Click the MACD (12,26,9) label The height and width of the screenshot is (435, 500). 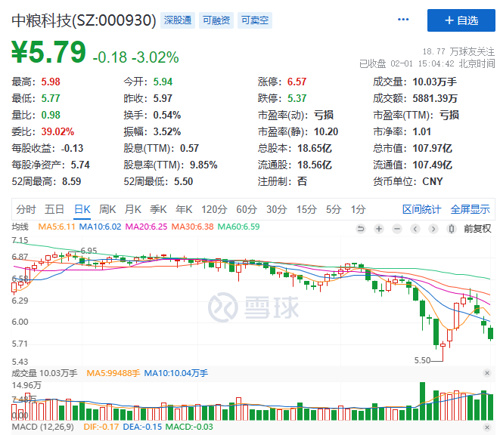pos(43,427)
